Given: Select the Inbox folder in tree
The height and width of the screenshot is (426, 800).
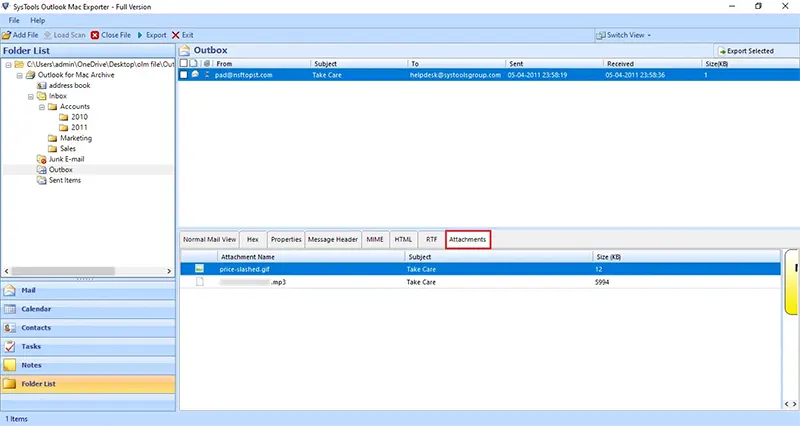Looking at the screenshot, I should coord(58,96).
